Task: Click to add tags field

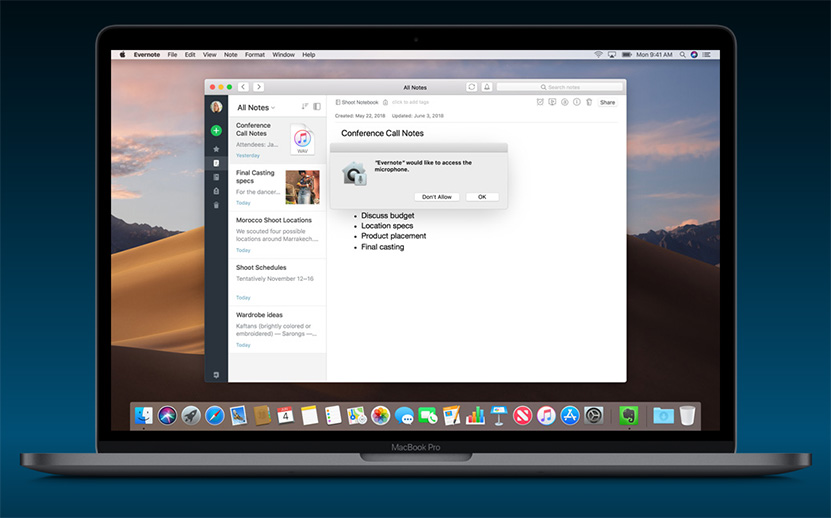Action: click(x=410, y=102)
